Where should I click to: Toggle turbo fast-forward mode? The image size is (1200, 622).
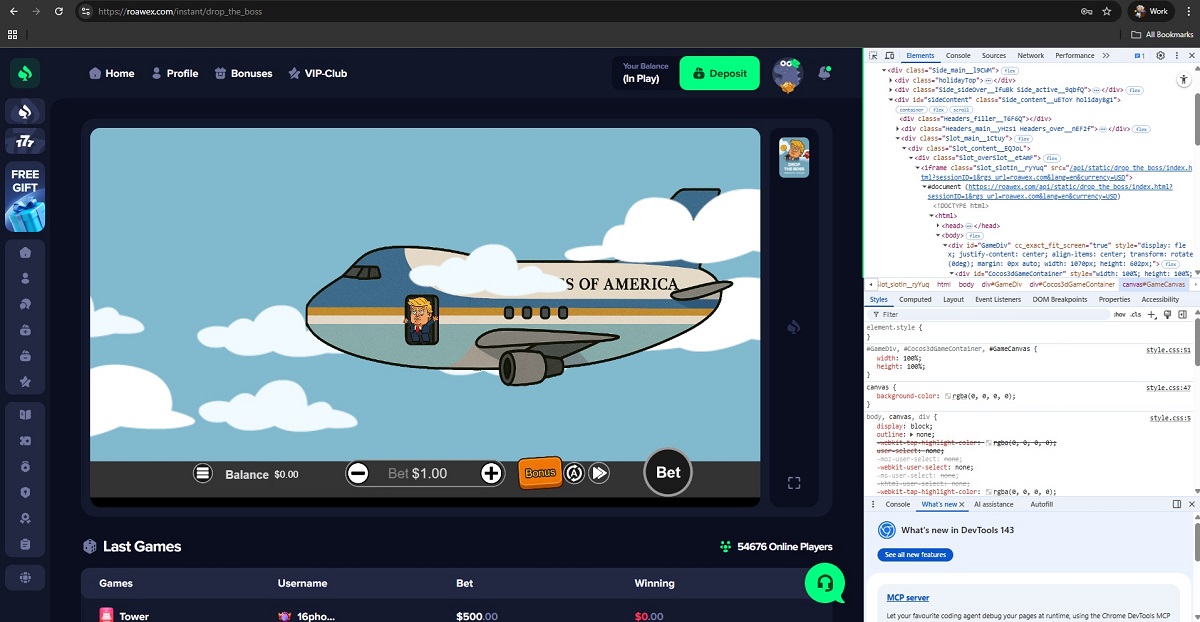coord(599,473)
